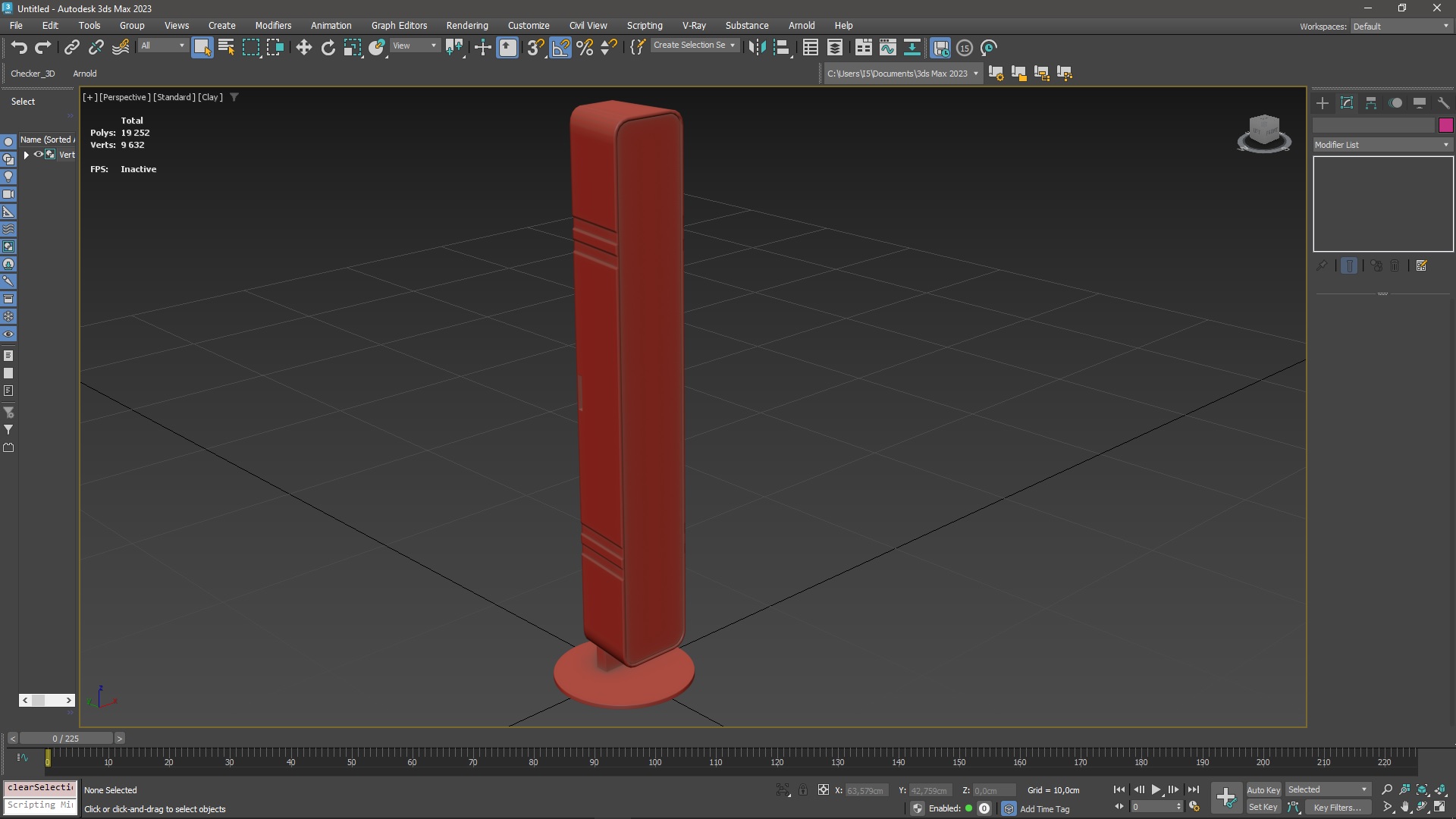Open the Modify panel icon
The width and height of the screenshot is (1456, 819).
coord(1347,103)
